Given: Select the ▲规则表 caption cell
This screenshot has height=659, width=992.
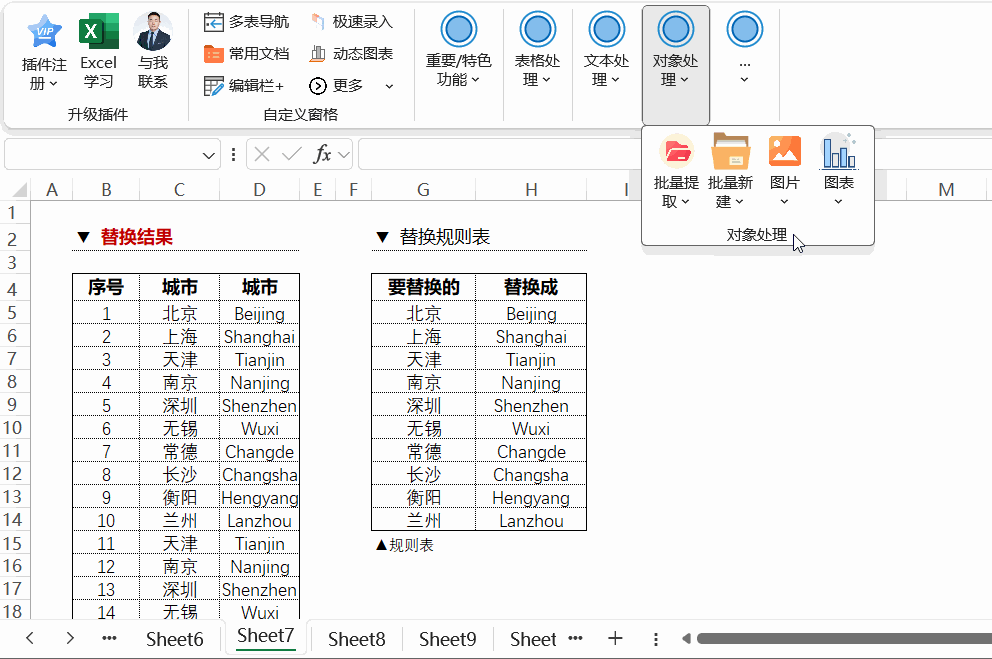Looking at the screenshot, I should click(x=405, y=545).
